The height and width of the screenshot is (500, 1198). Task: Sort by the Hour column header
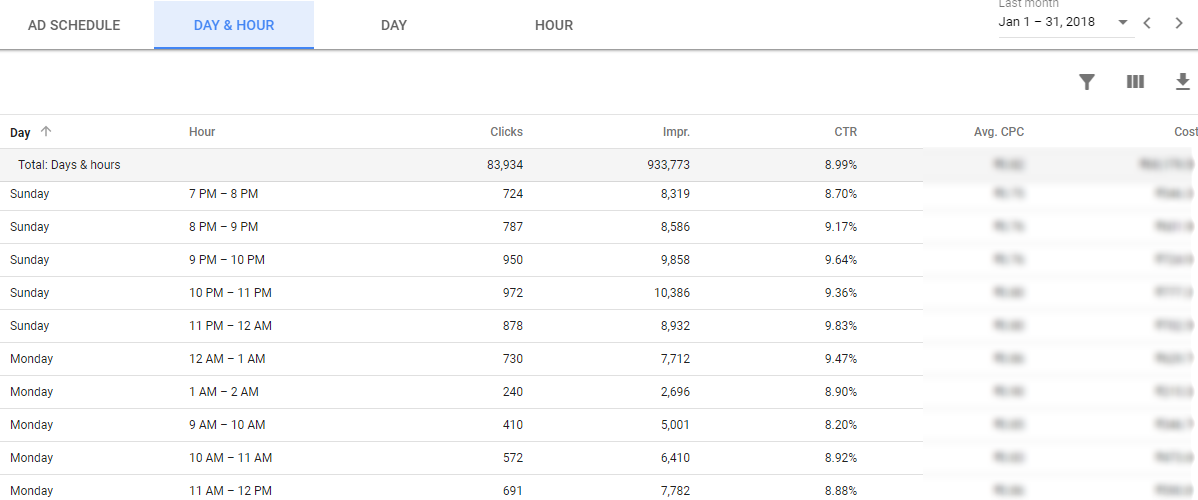(x=202, y=131)
